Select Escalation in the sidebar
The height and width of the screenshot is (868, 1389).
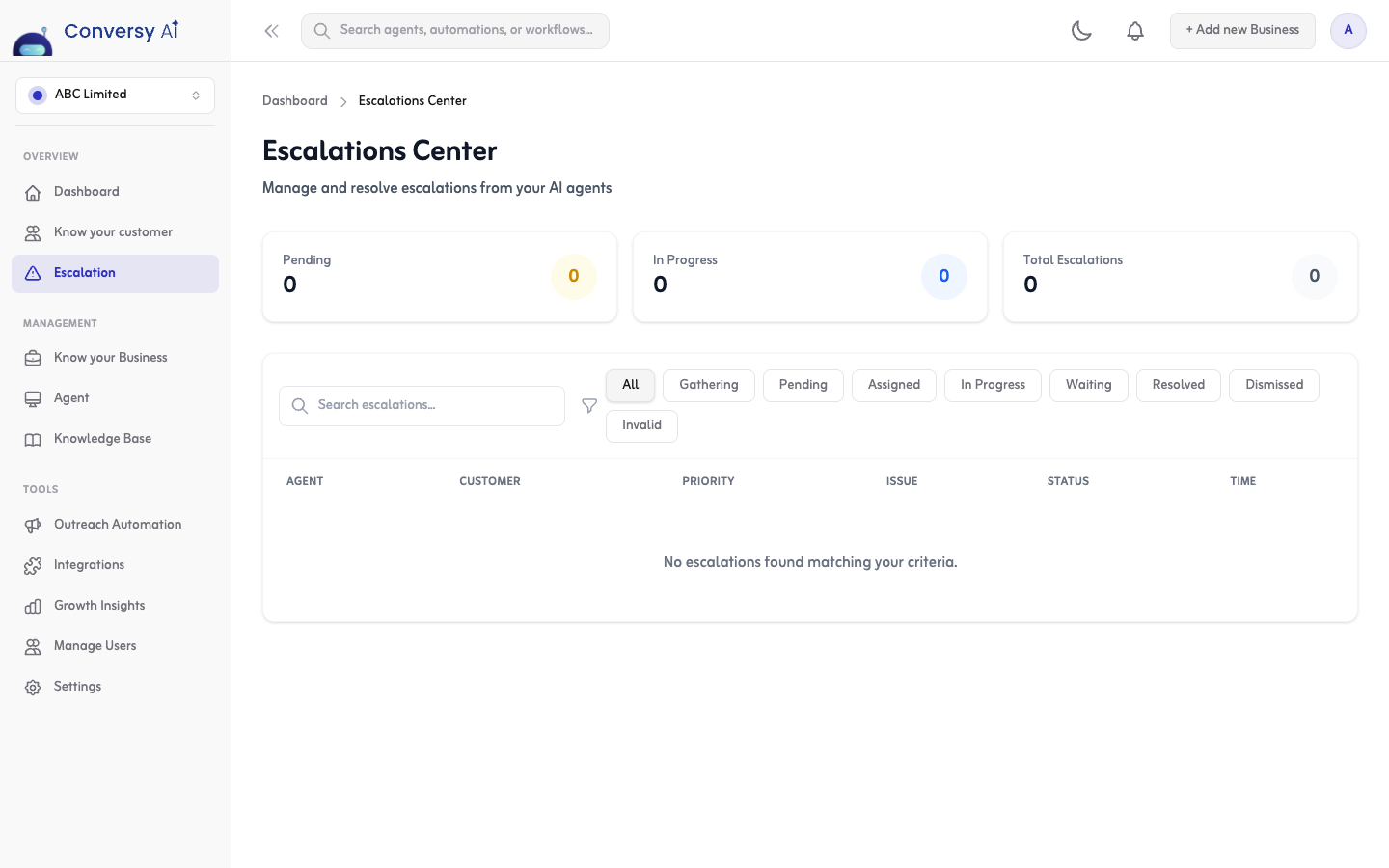tap(115, 273)
